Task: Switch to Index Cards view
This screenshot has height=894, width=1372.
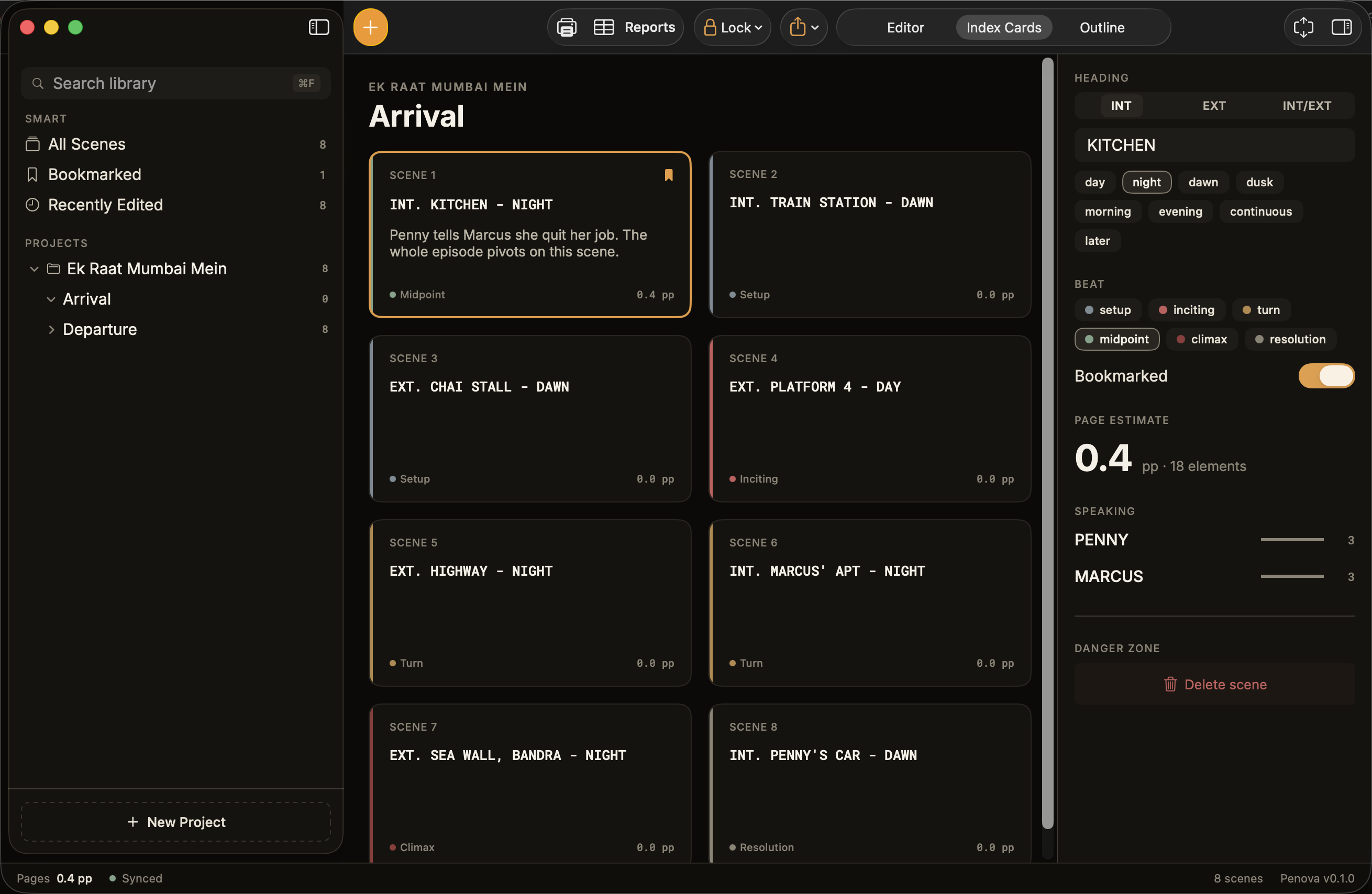Action: click(x=1004, y=27)
